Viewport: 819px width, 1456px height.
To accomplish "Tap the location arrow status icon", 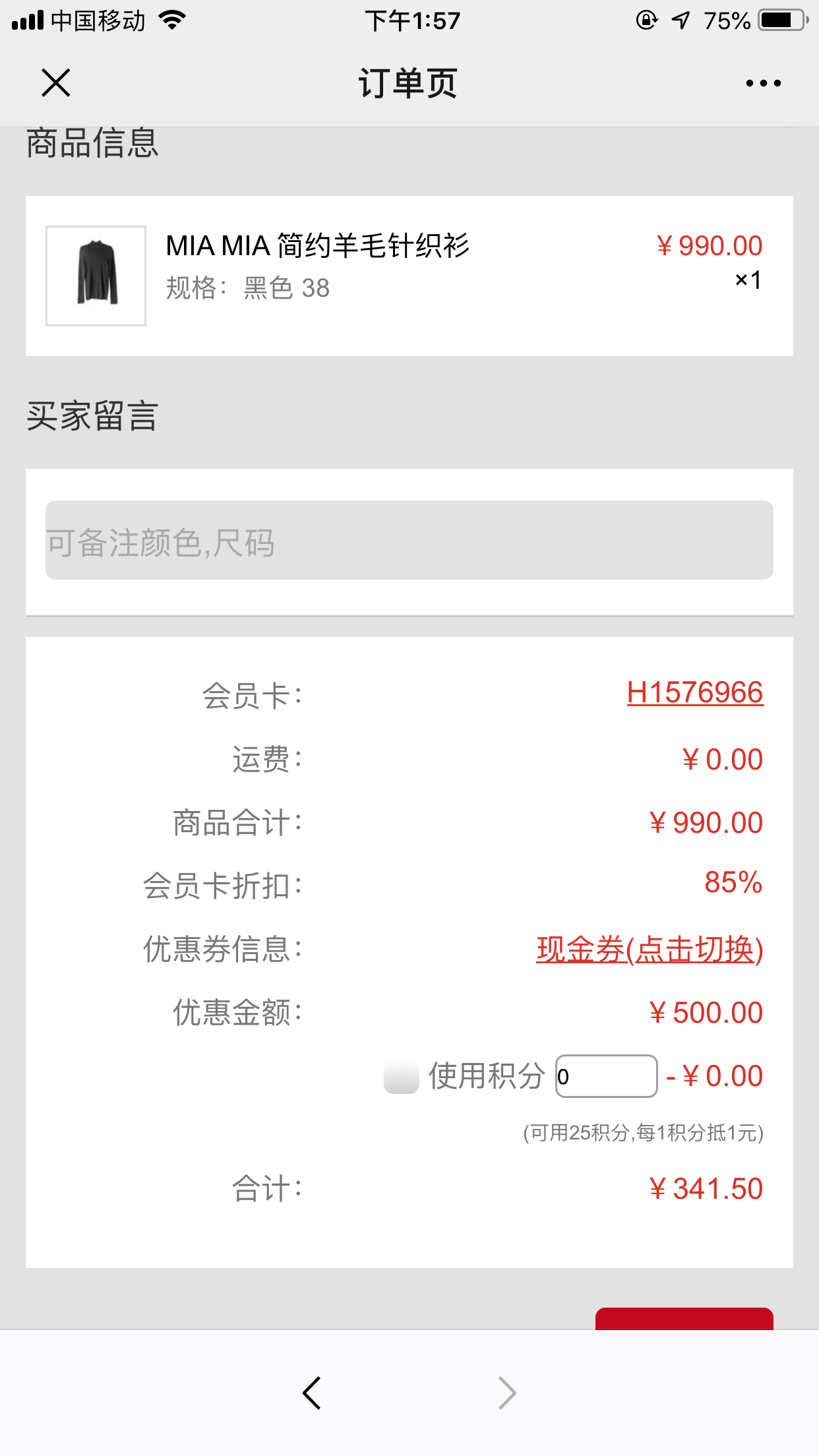I will click(681, 20).
